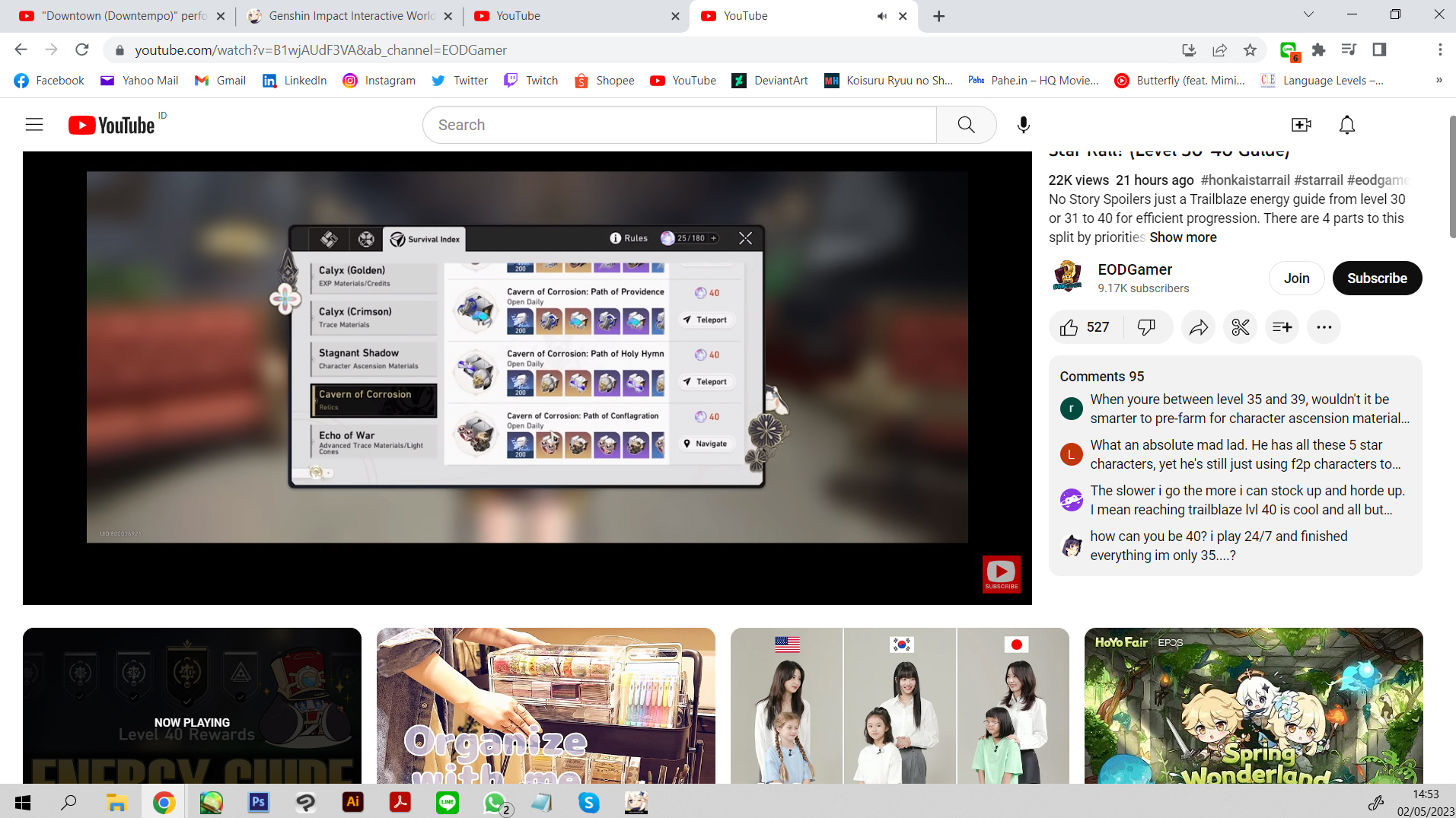This screenshot has height=818, width=1456.
Task: Switch to Genshin Impact Interactive World tab
Action: [349, 16]
